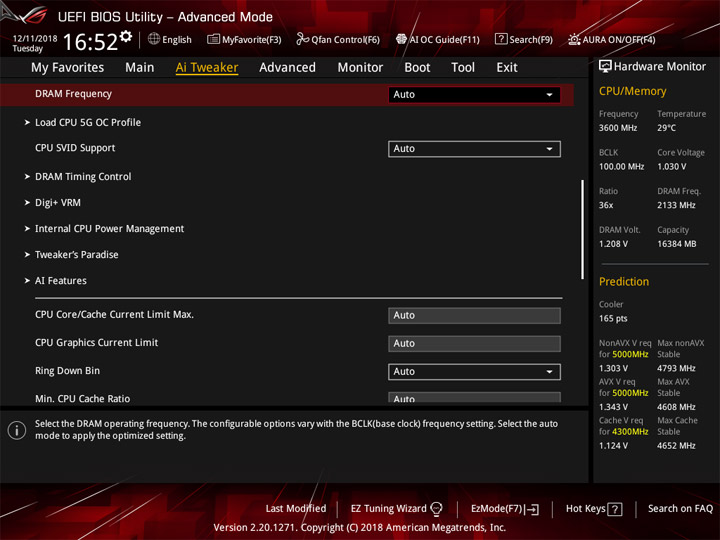This screenshot has width=720, height=540.
Task: Click the 16384 MB capacity value
Action: [676, 244]
